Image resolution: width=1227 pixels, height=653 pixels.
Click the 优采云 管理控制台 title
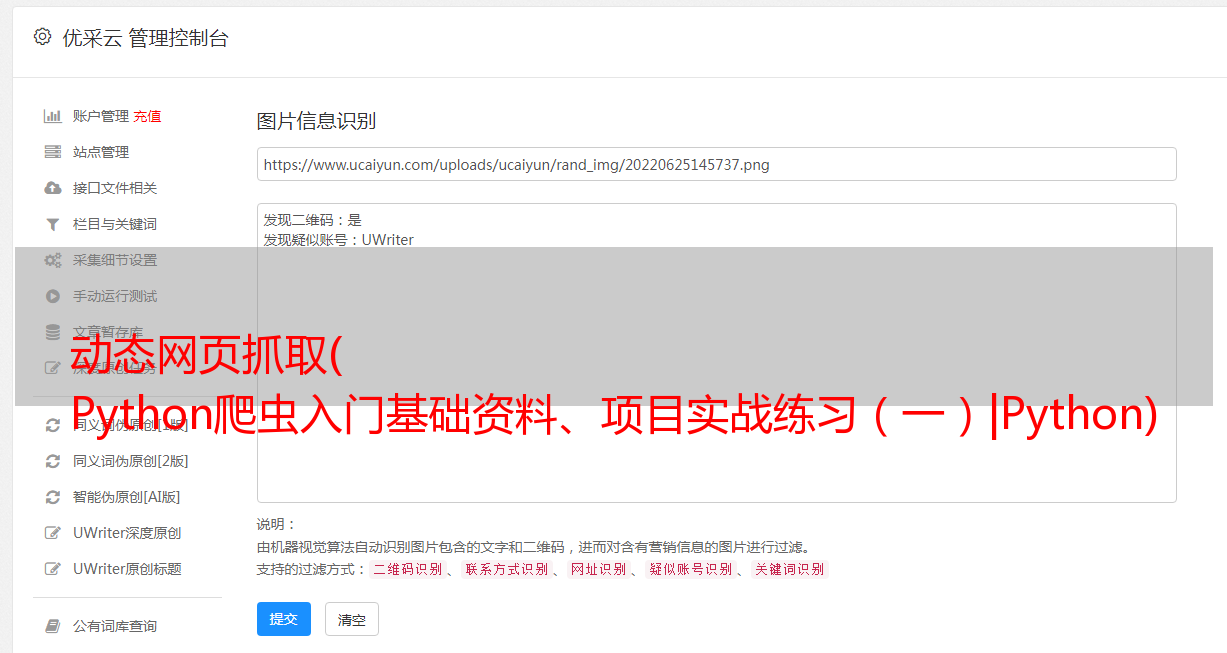(145, 38)
